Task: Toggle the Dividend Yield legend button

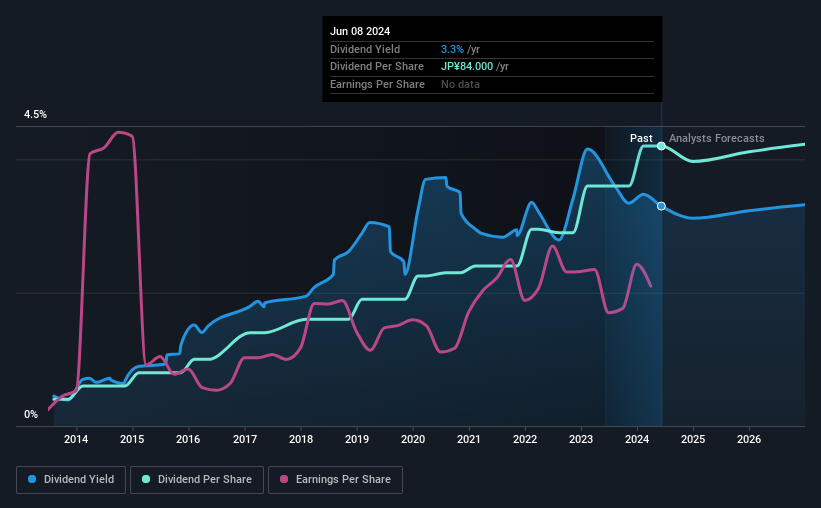Action: click(x=71, y=480)
